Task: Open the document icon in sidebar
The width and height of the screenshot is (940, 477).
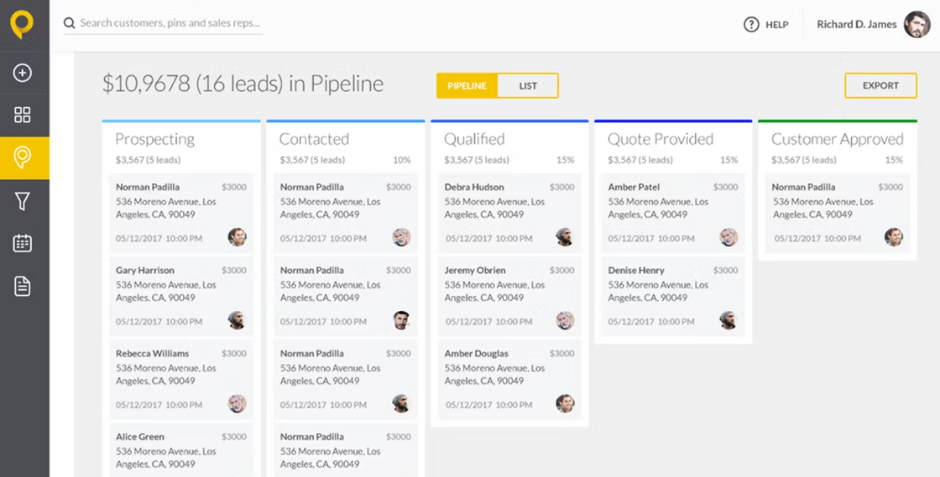Action: [22, 286]
